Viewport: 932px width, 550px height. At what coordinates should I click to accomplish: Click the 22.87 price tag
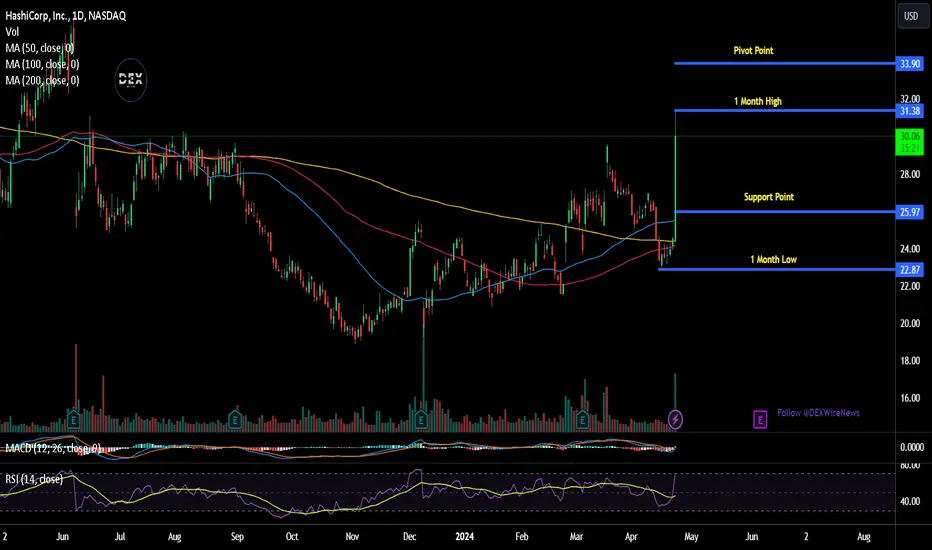tap(910, 270)
